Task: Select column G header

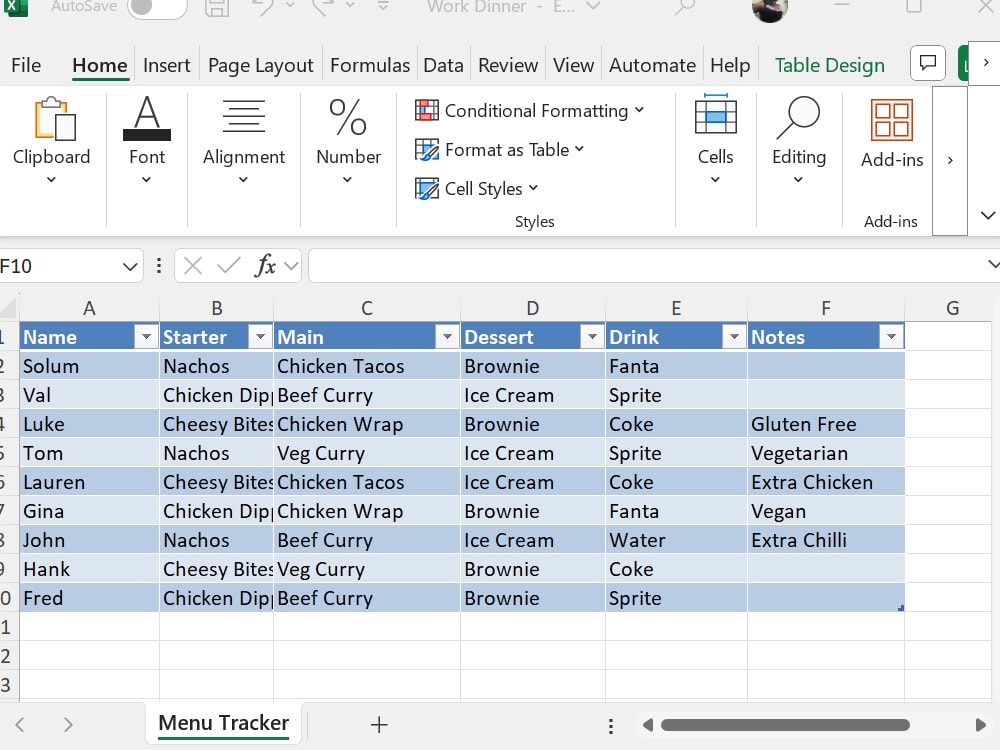Action: coord(952,309)
